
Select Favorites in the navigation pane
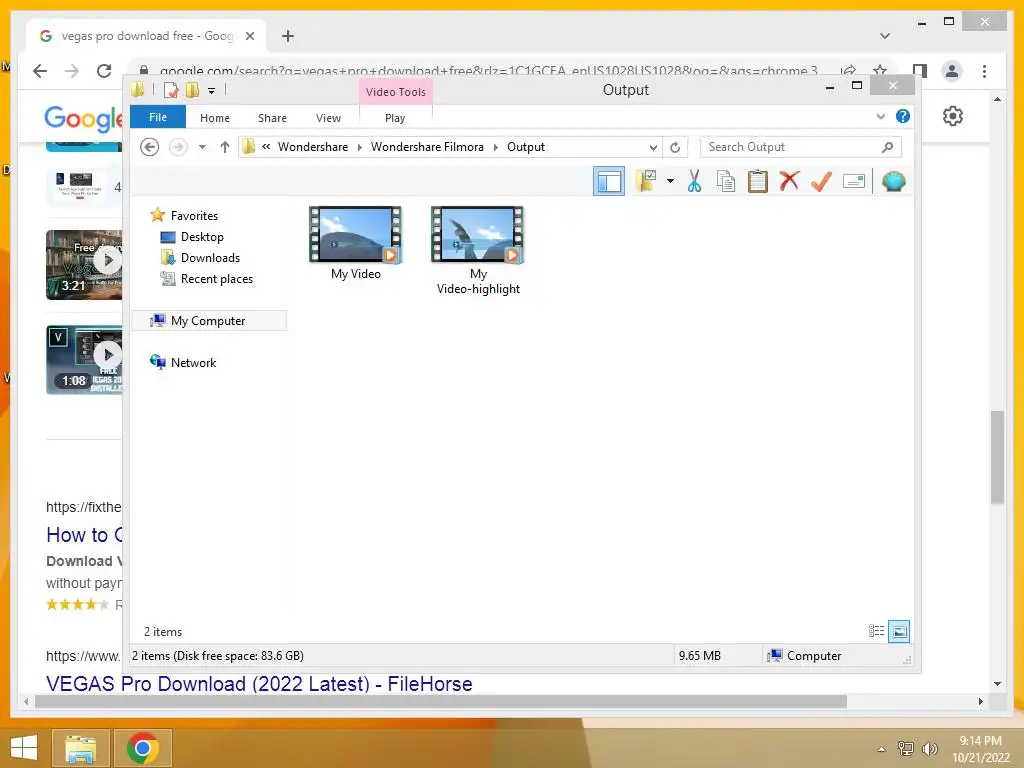point(194,216)
